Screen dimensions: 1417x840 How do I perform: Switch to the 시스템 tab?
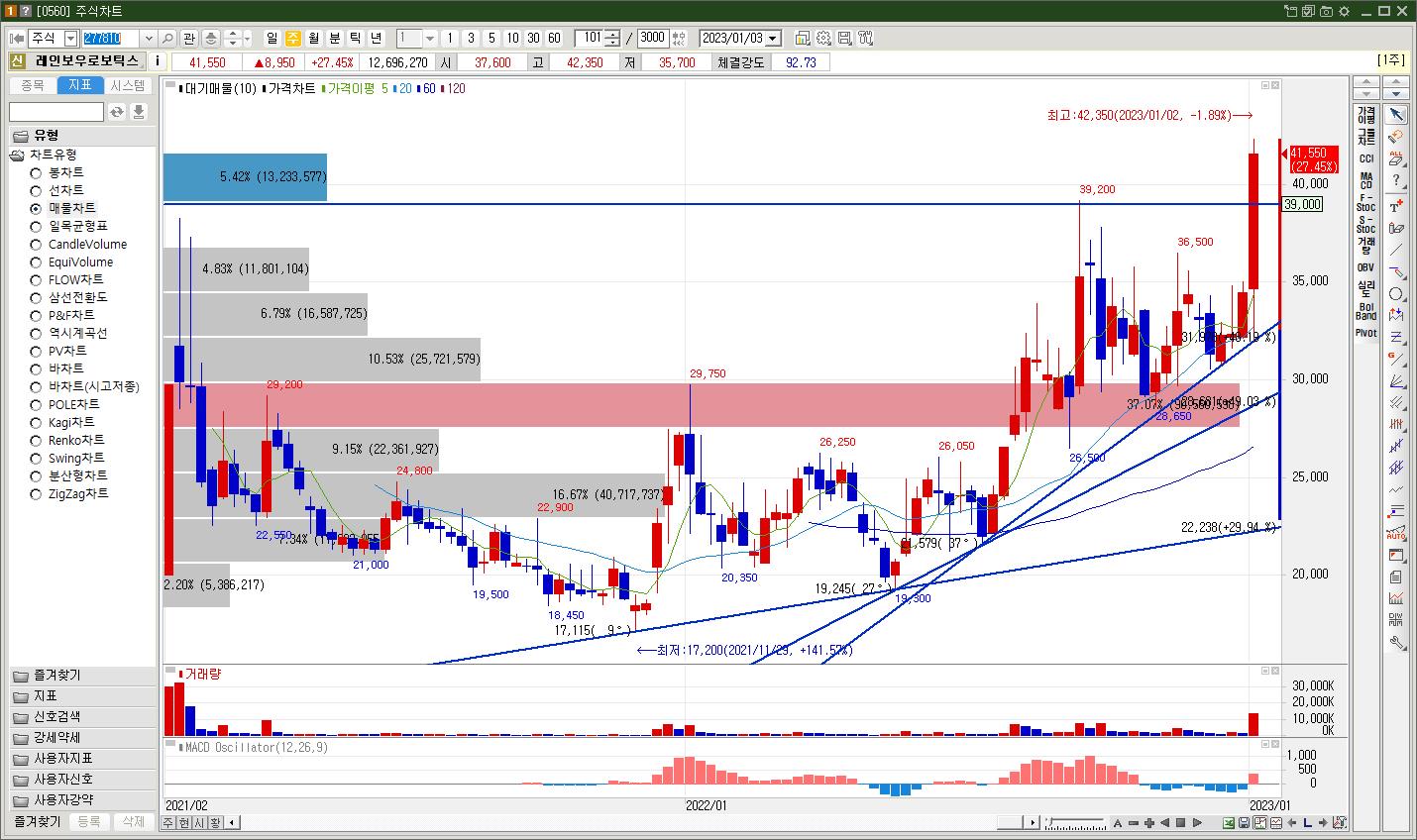[129, 86]
